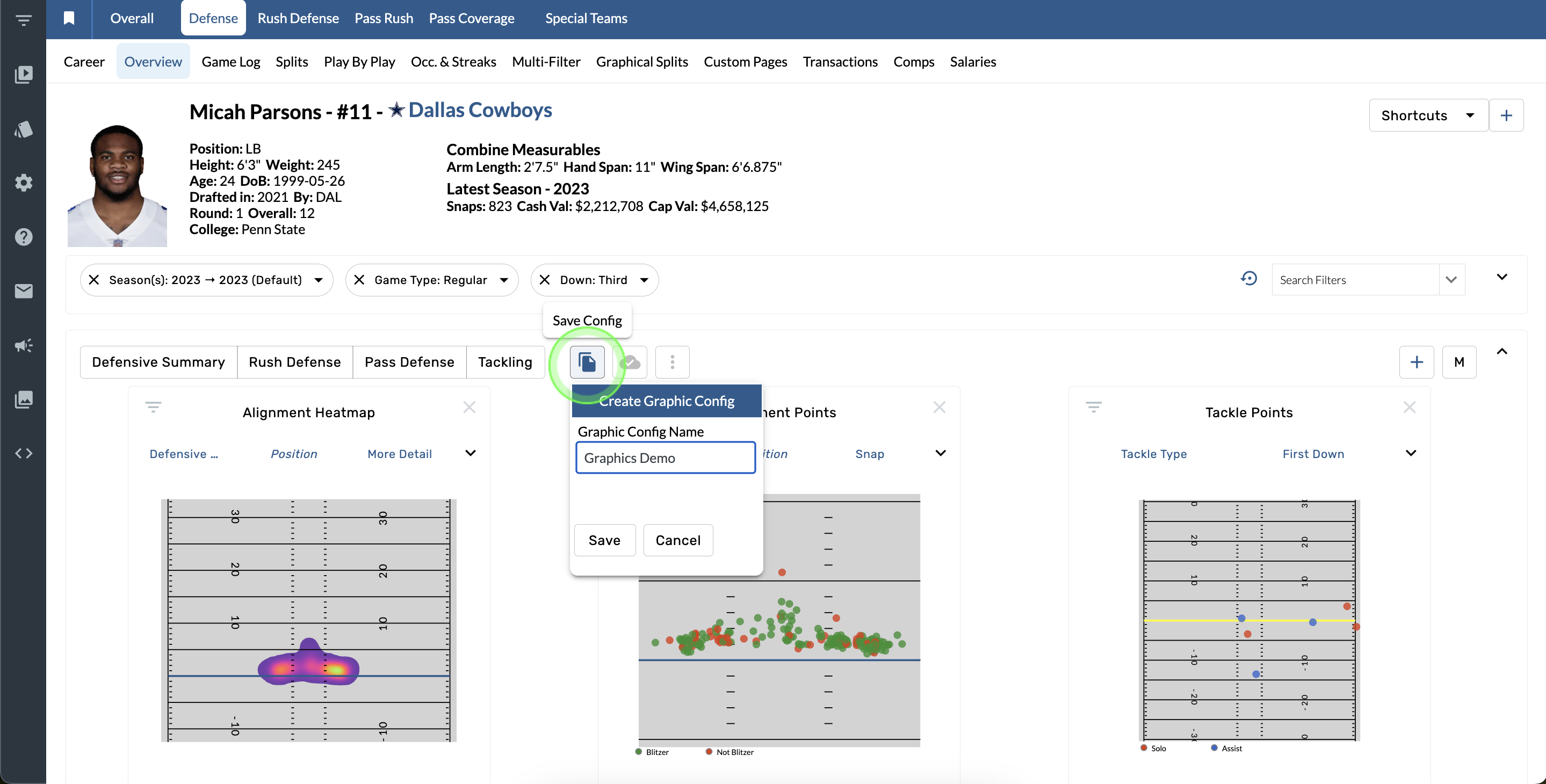Open the video library sidebar icon
1546x784 pixels.
[24, 75]
